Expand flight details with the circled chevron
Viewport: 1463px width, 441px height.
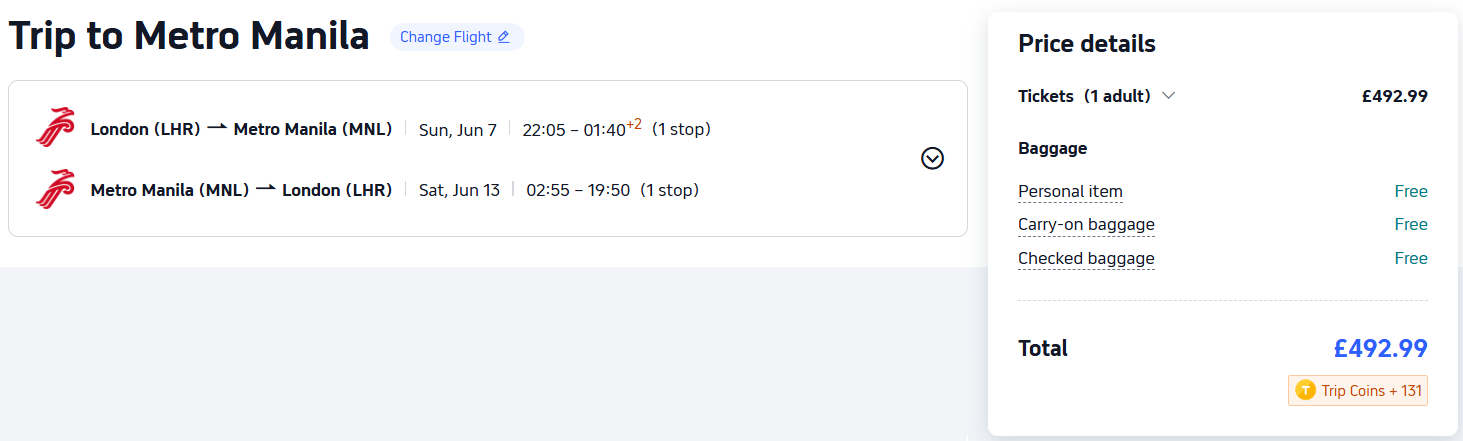coord(932,158)
